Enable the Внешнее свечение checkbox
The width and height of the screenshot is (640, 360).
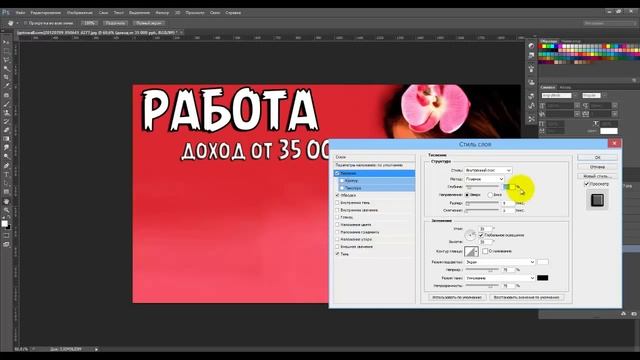click(x=337, y=247)
